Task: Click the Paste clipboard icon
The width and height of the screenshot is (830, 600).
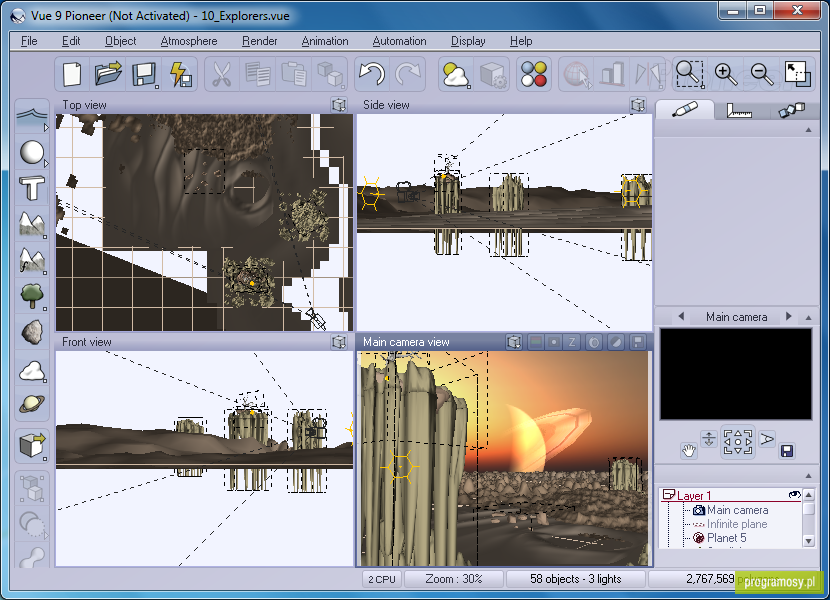Action: coord(294,74)
